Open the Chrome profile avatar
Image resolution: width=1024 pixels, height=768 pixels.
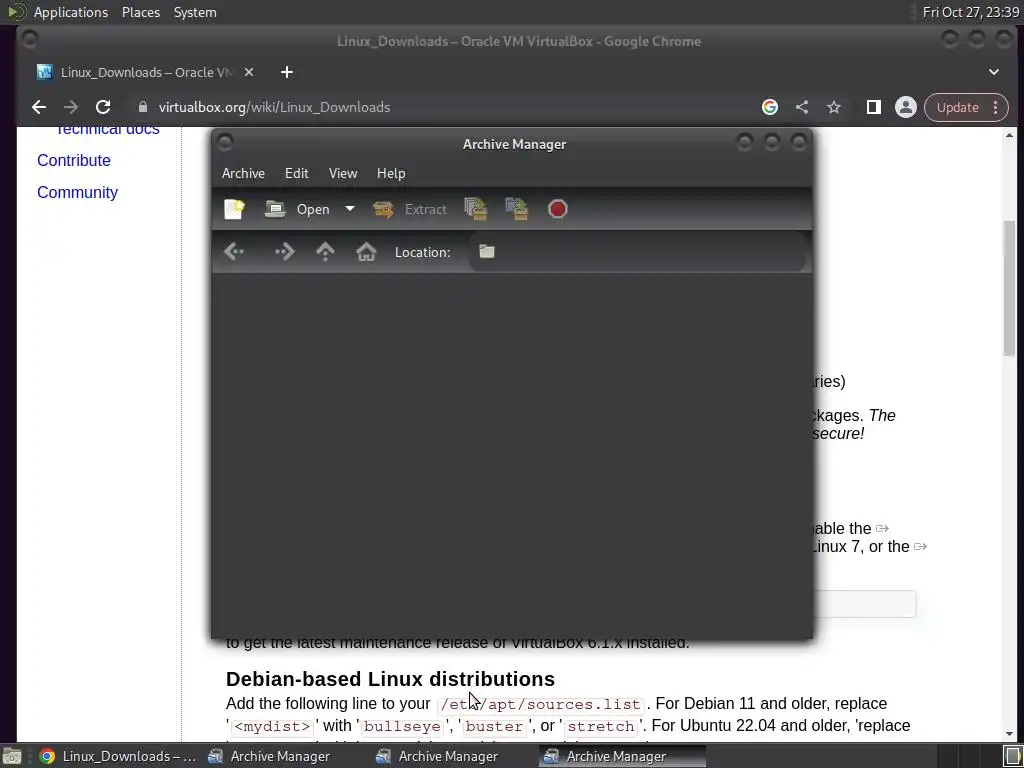(906, 107)
